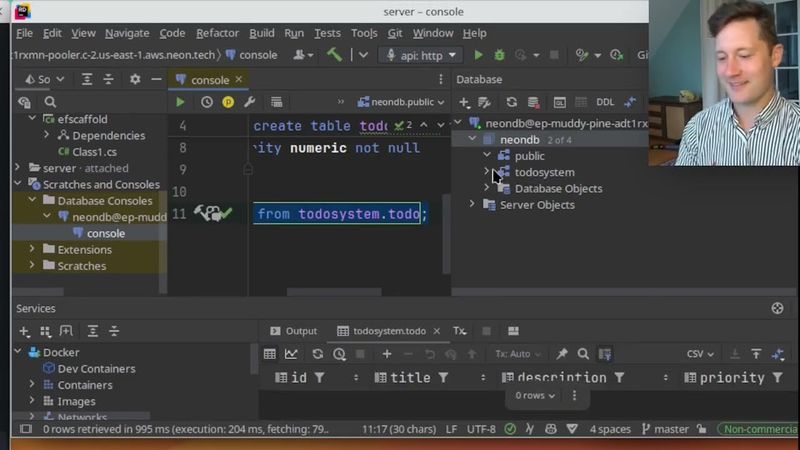Click the editor horizontal scrollbar

tap(334, 292)
